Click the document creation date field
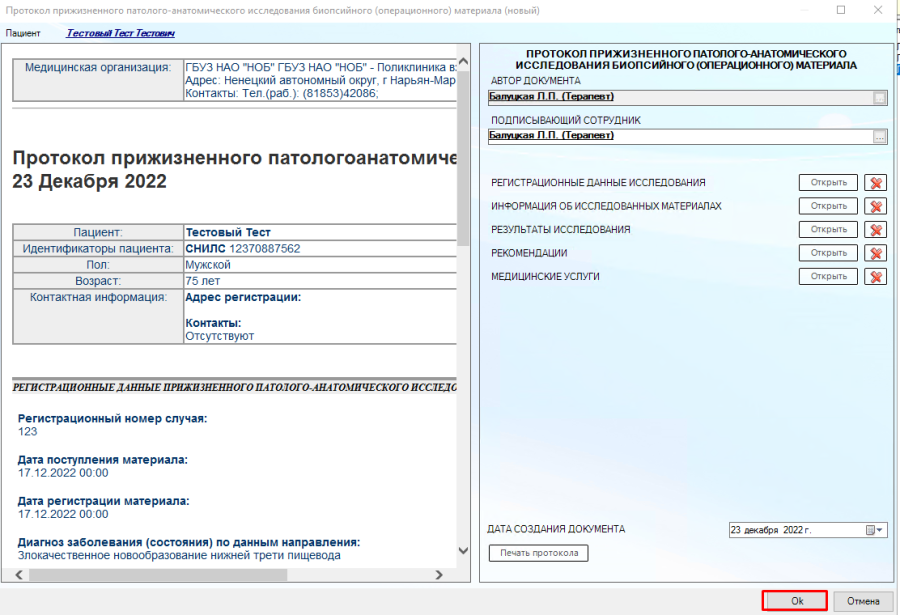900x615 pixels. click(x=808, y=530)
